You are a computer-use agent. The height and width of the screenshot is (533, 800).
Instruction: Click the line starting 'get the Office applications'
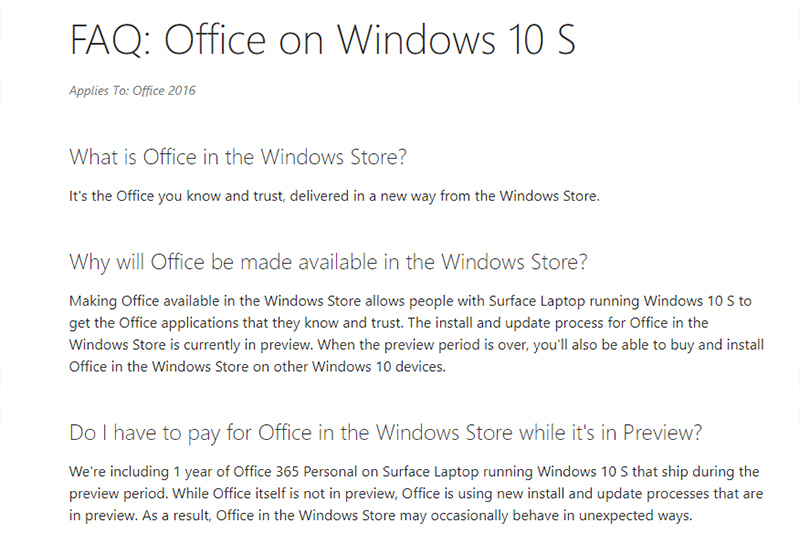tap(388, 322)
